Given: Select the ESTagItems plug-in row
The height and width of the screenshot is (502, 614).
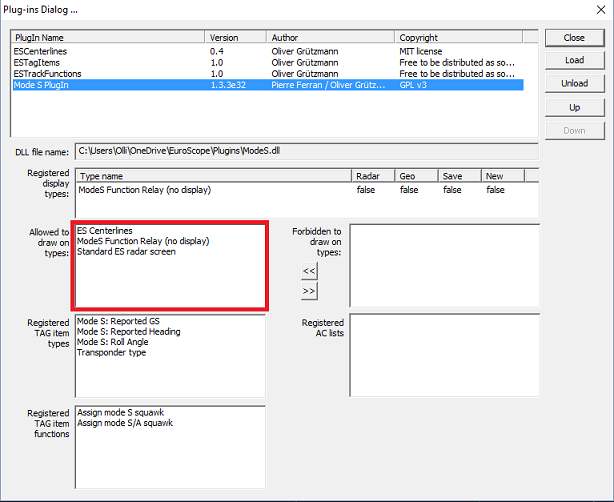Looking at the screenshot, I should click(x=268, y=63).
